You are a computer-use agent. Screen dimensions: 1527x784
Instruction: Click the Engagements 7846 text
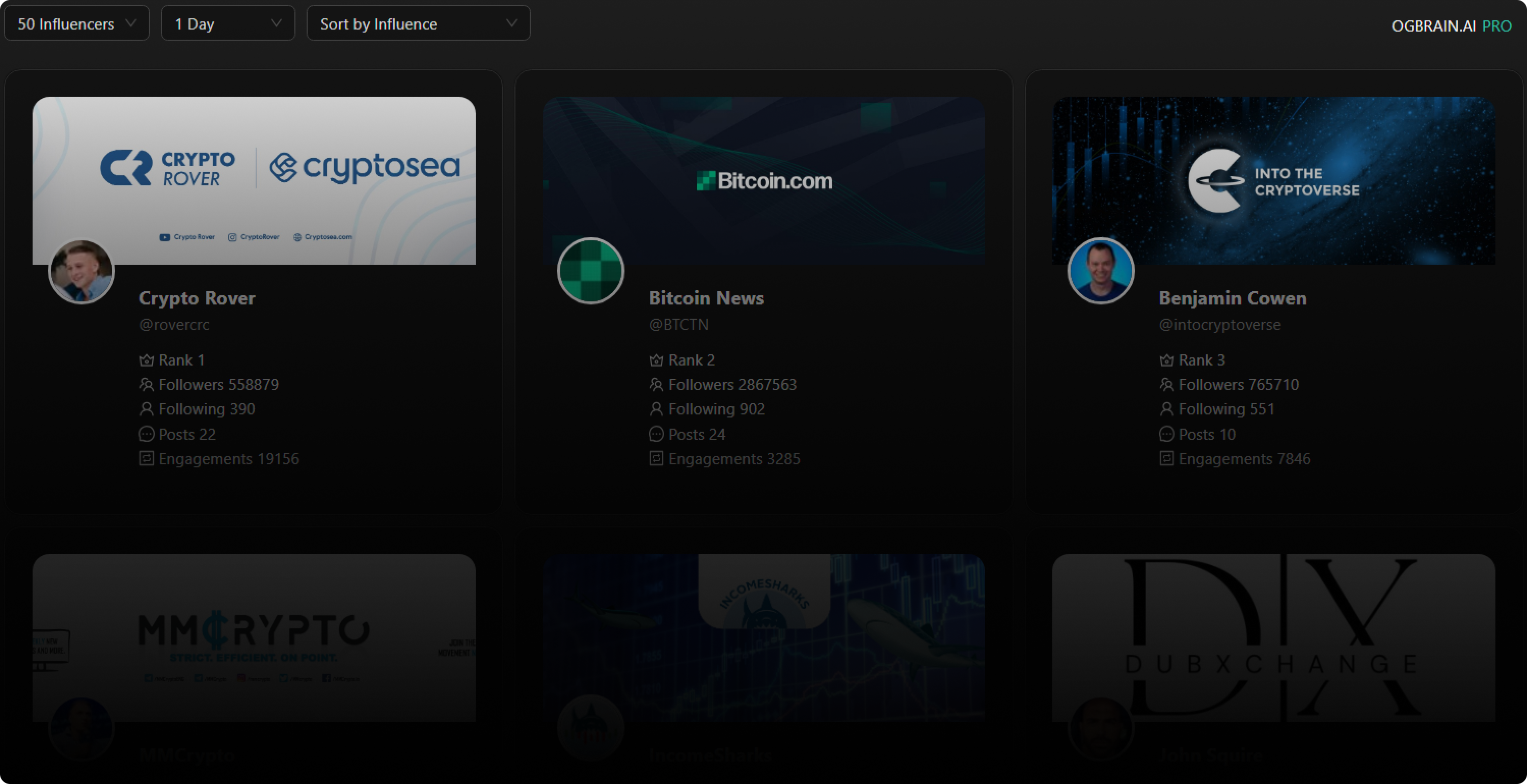(x=1245, y=459)
